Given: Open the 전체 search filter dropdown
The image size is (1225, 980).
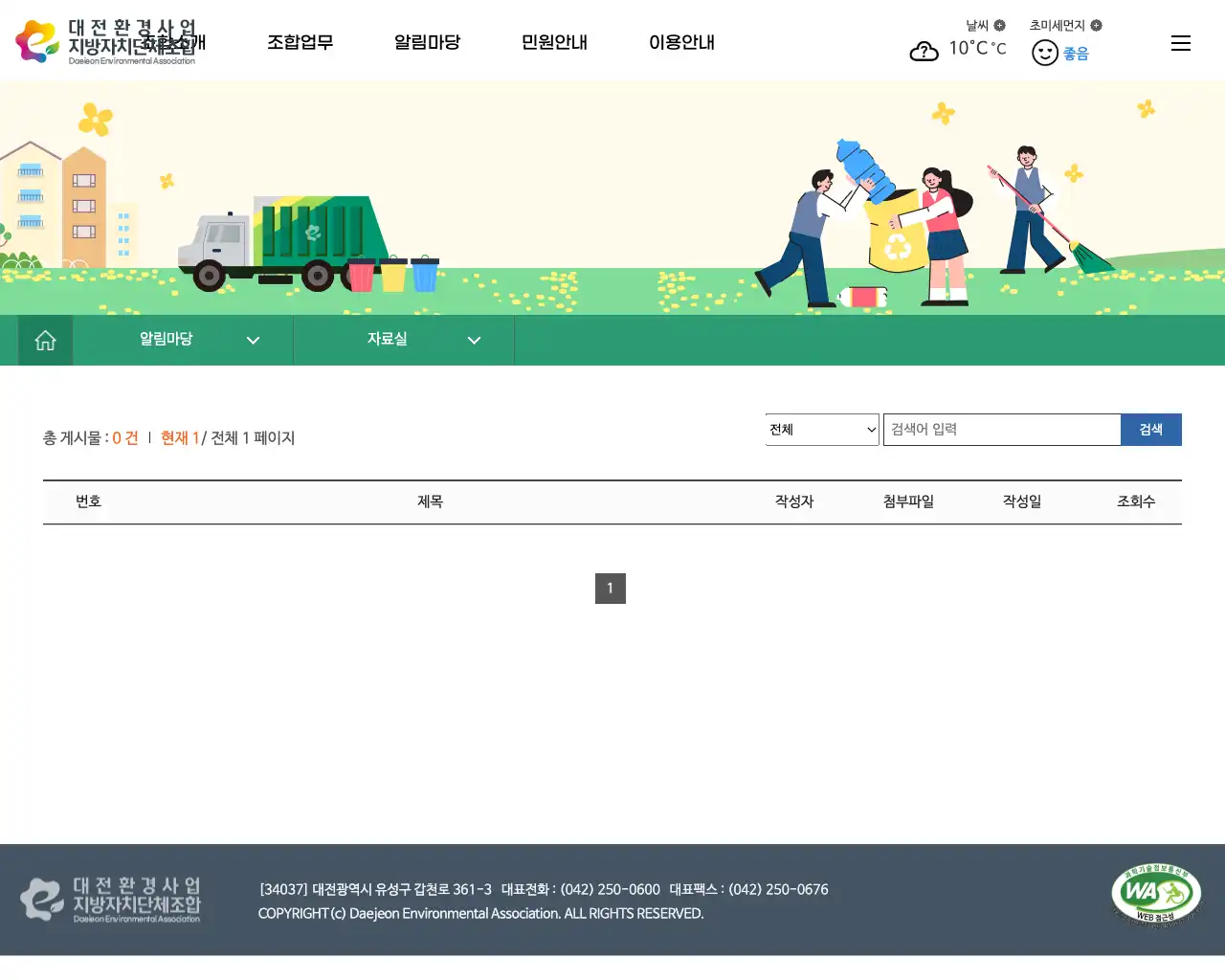Looking at the screenshot, I should [x=821, y=429].
